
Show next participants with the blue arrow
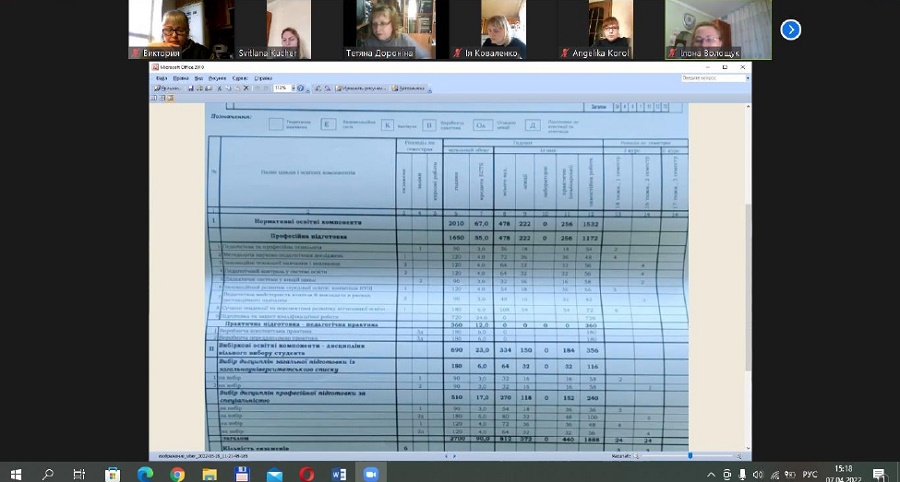coord(790,29)
